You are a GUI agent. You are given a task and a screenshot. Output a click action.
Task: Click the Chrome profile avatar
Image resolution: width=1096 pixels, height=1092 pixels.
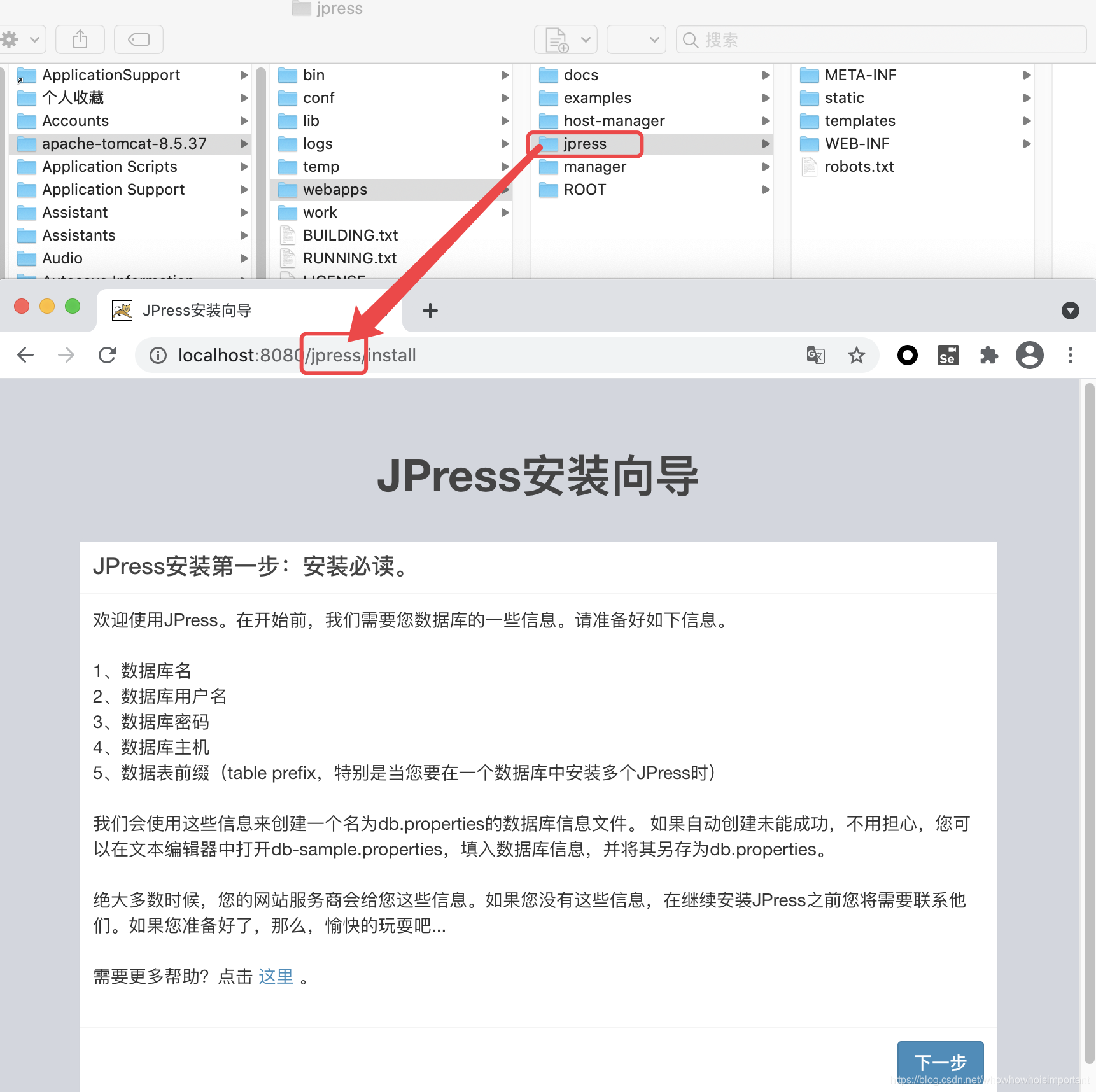(1030, 355)
